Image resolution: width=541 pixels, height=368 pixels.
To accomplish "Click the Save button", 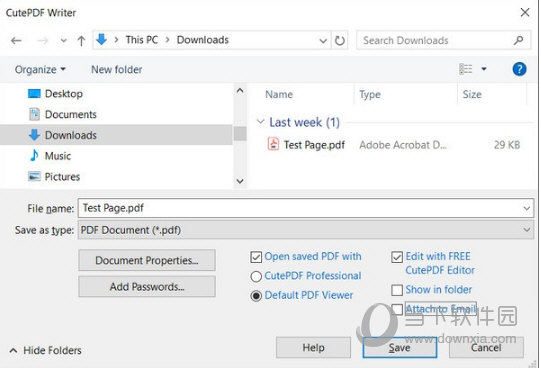I will tap(400, 347).
